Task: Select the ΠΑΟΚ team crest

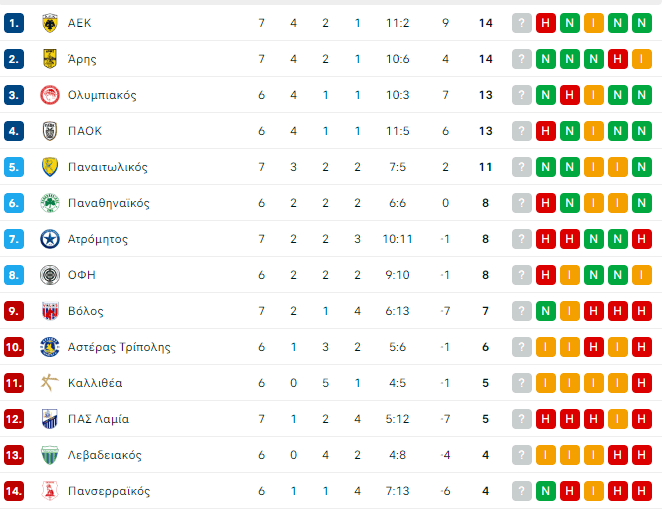Action: point(49,131)
